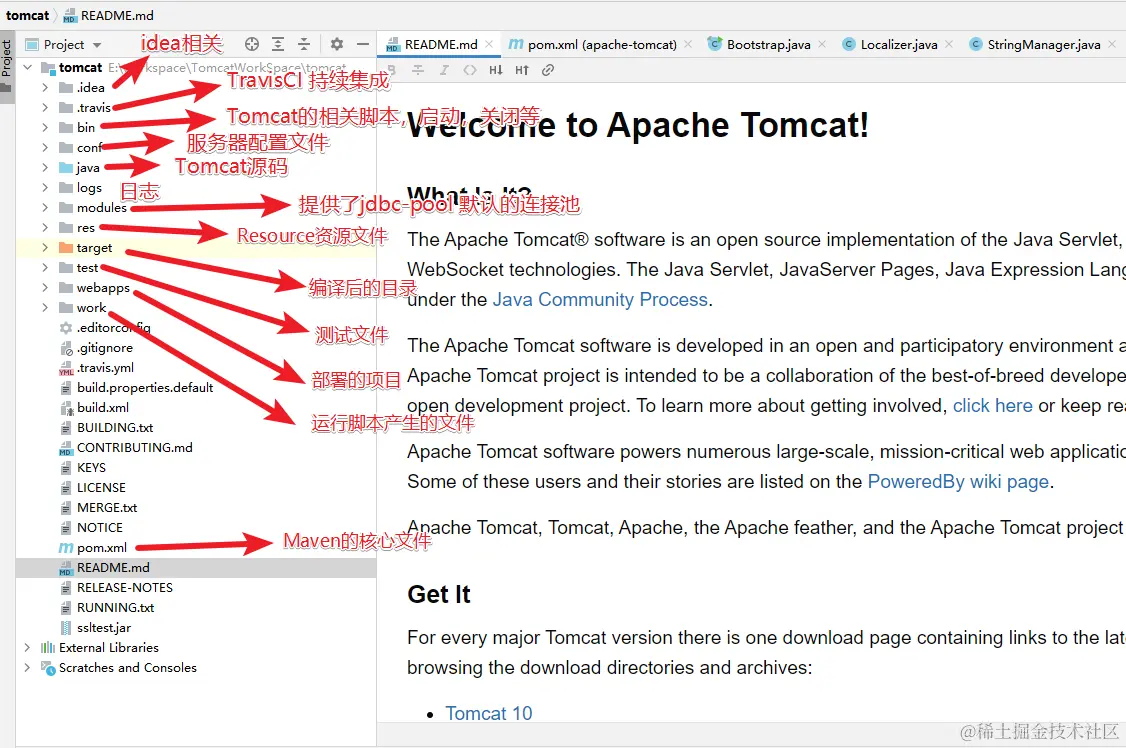1126x748 pixels.
Task: Close the README.md editor tab
Action: (489, 45)
